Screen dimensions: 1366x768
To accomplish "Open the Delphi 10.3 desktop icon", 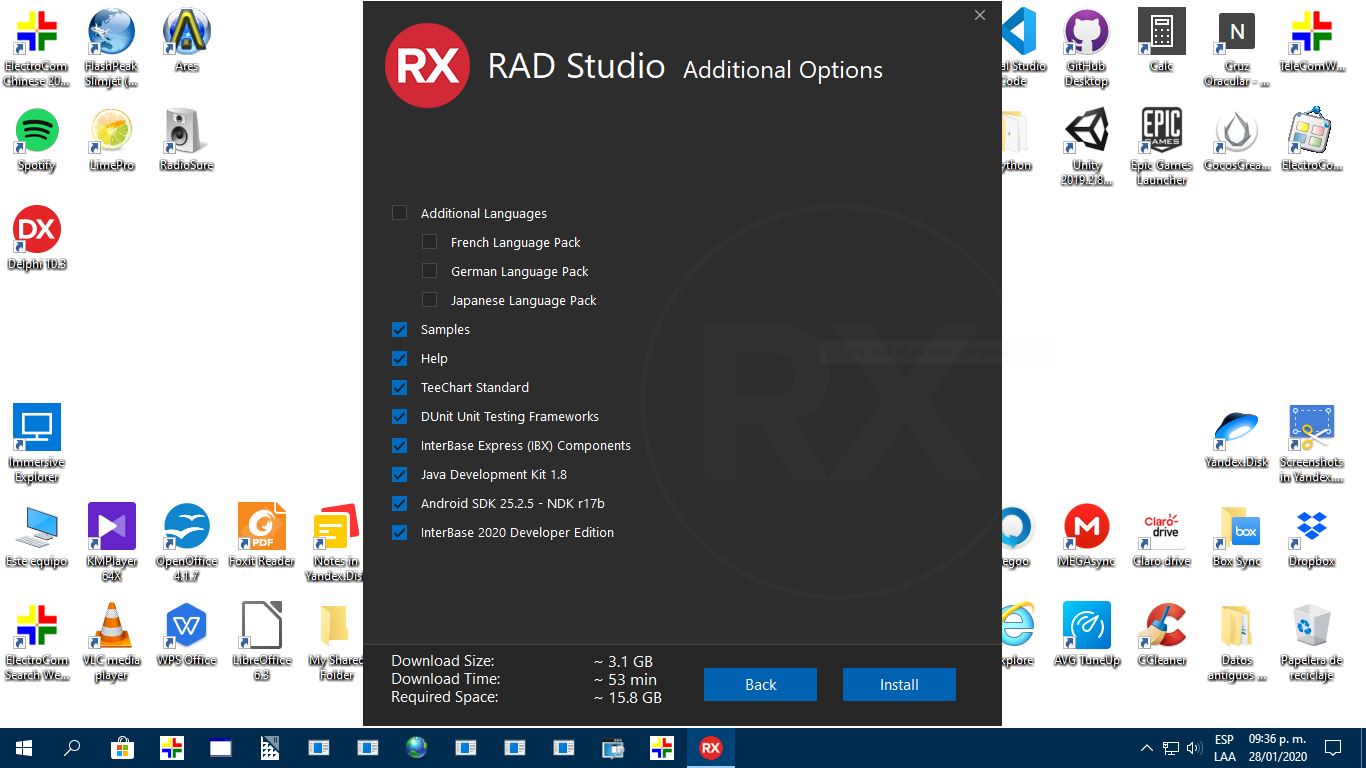I will click(37, 232).
